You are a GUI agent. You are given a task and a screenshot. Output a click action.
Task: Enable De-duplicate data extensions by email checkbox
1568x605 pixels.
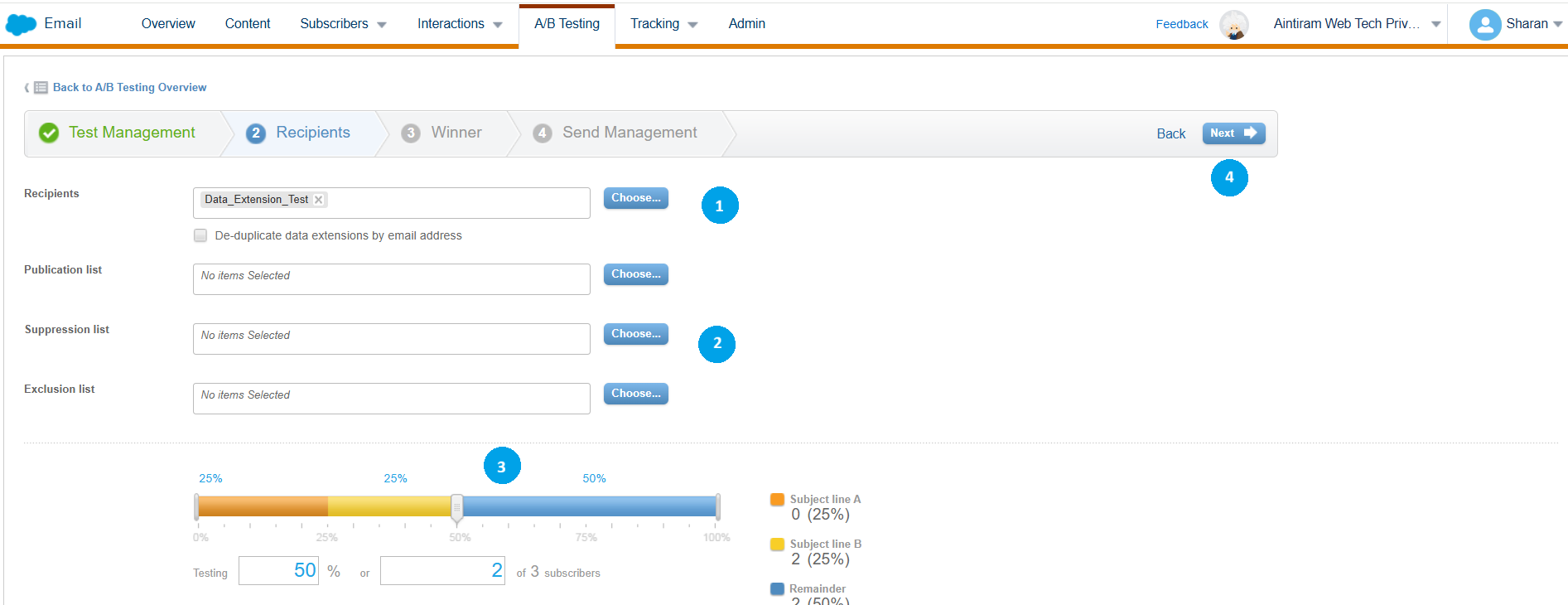coord(200,235)
